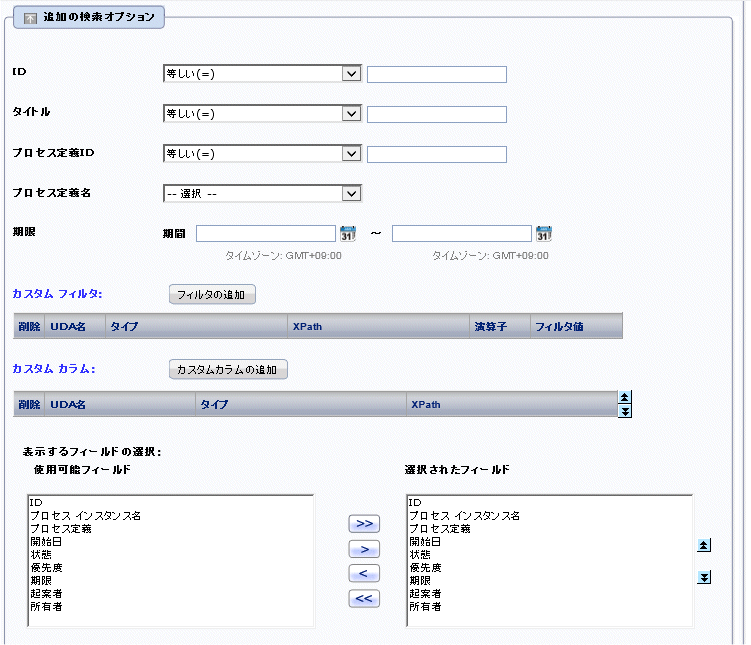Move selected field up icon

(x=704, y=545)
